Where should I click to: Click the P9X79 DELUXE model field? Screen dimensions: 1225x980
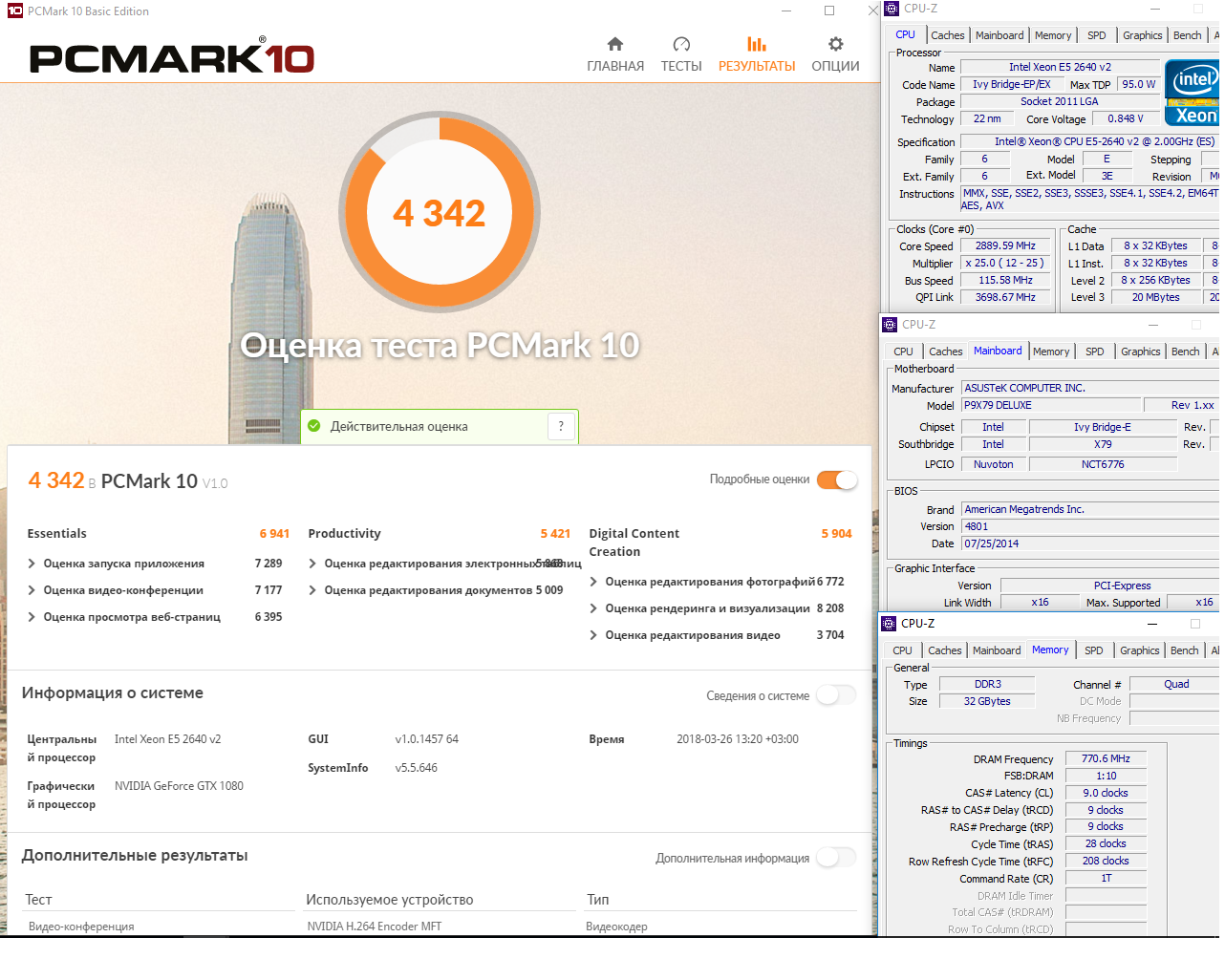point(1050,405)
